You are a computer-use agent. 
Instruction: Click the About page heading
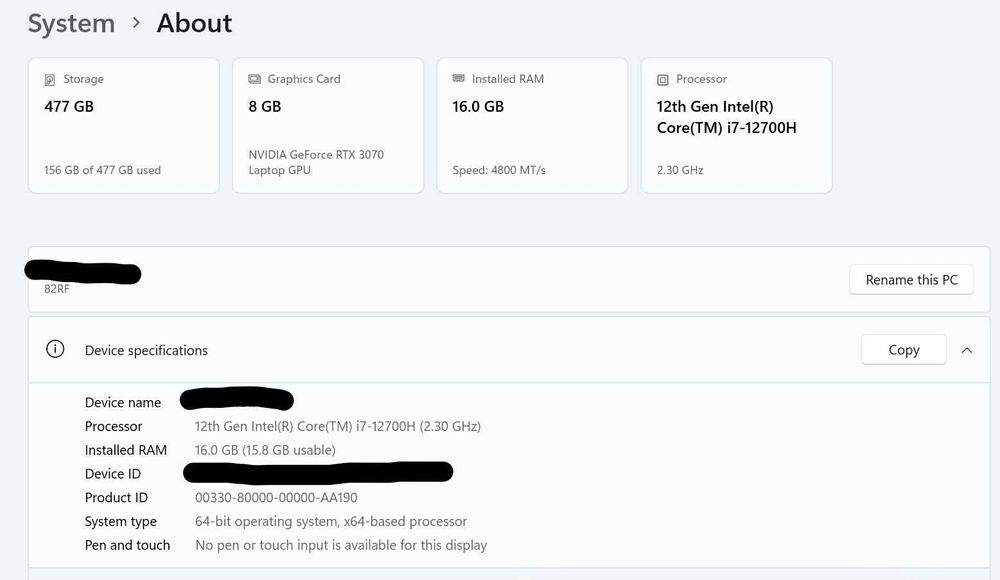pos(194,24)
